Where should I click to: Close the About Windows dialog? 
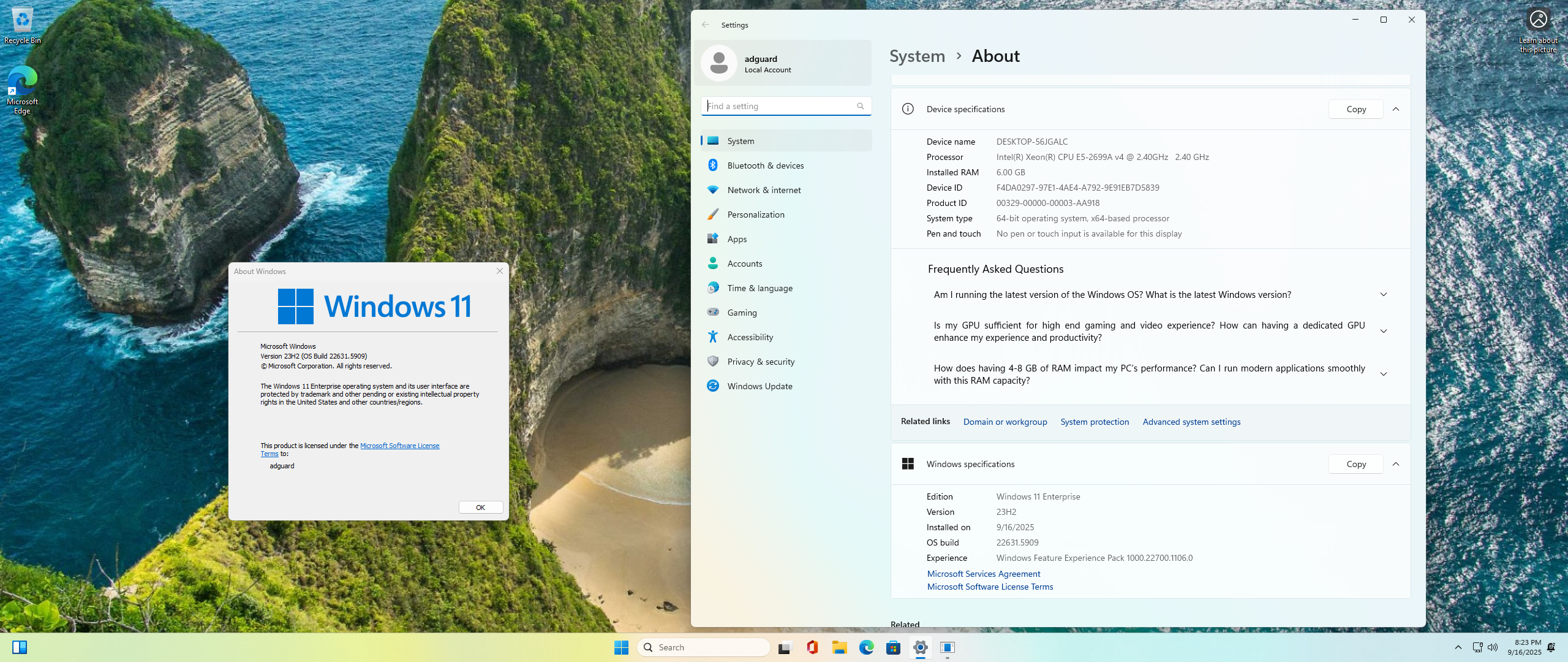(500, 271)
